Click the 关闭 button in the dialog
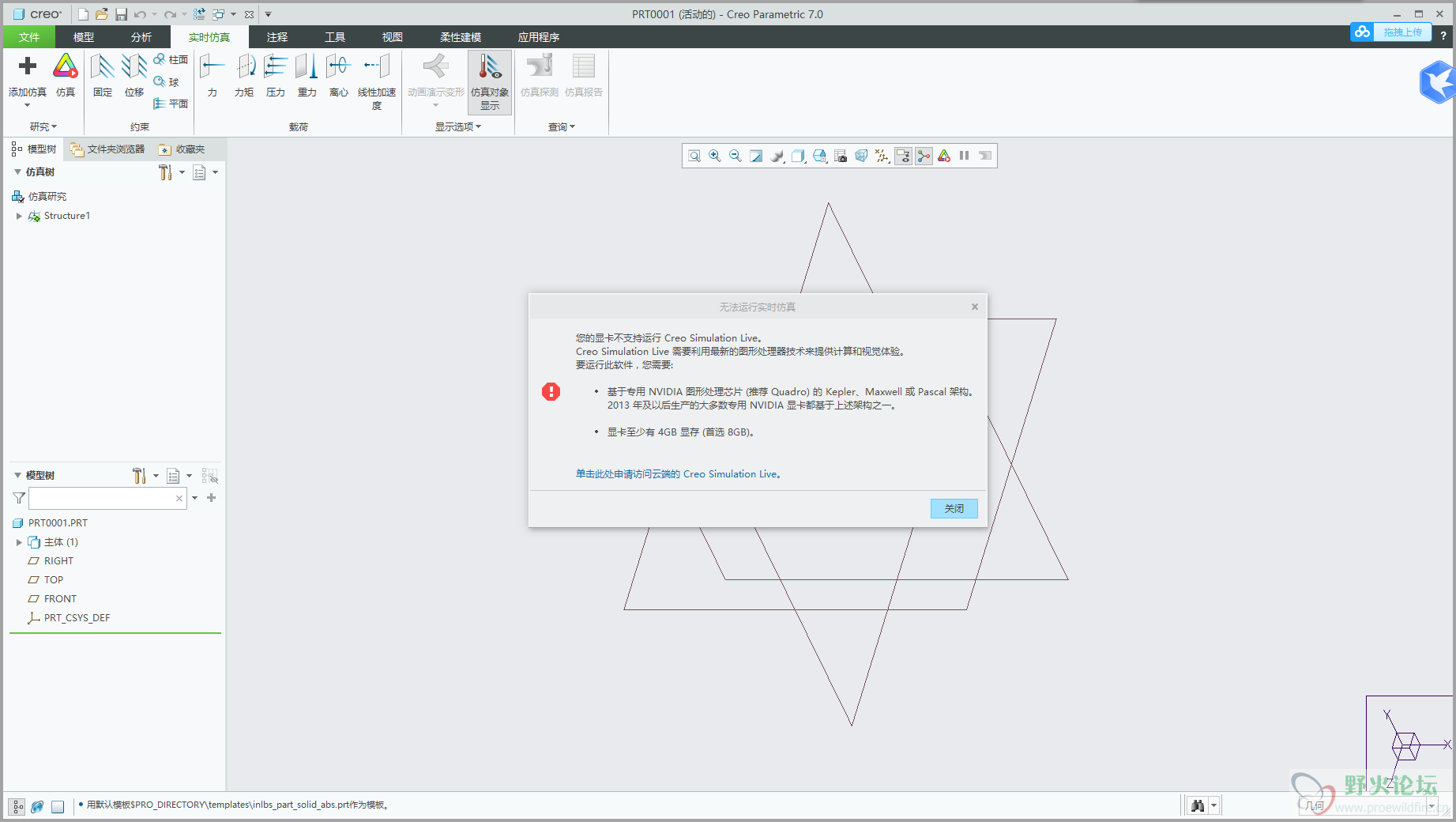1456x822 pixels. click(x=954, y=508)
